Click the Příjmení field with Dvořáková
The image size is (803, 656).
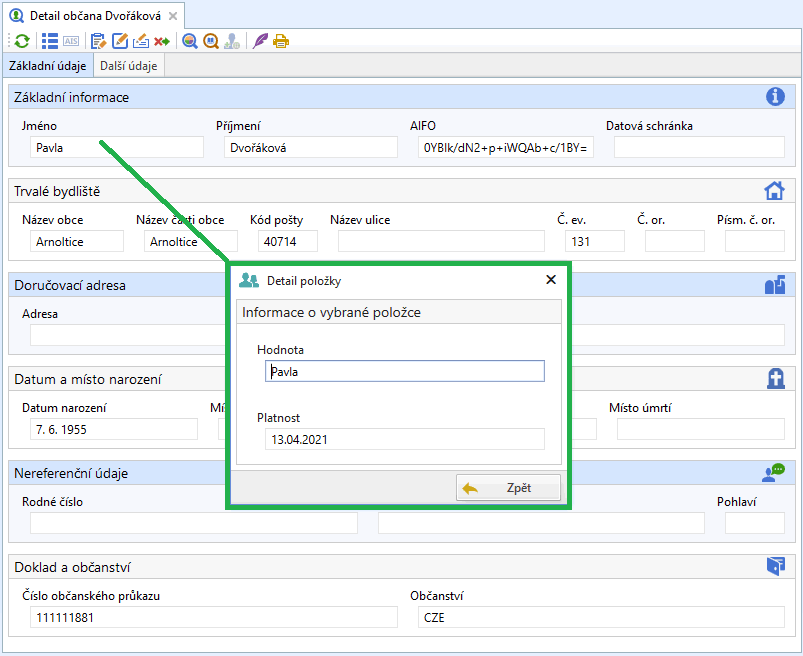pyautogui.click(x=310, y=148)
